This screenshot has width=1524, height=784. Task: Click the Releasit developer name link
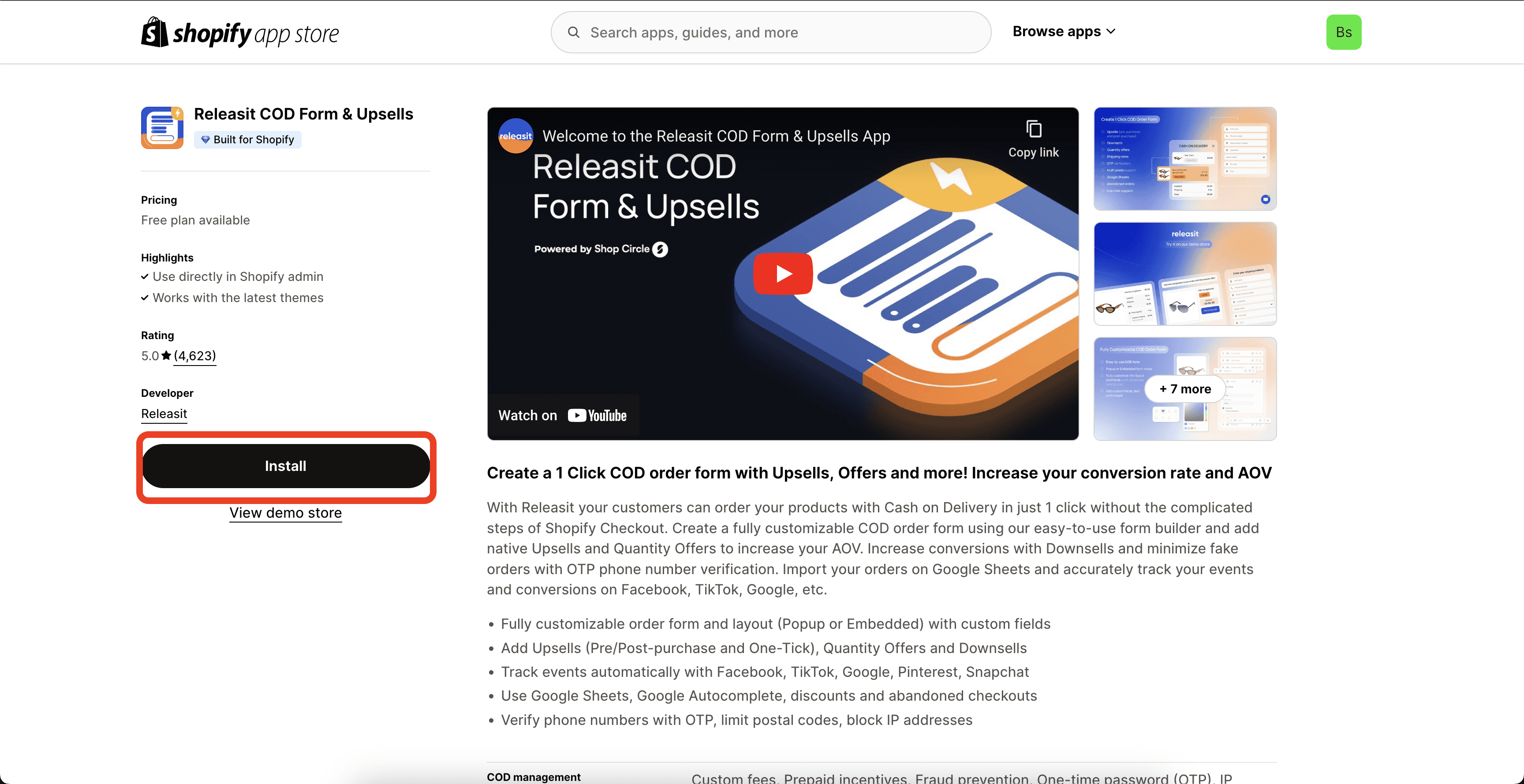click(164, 413)
